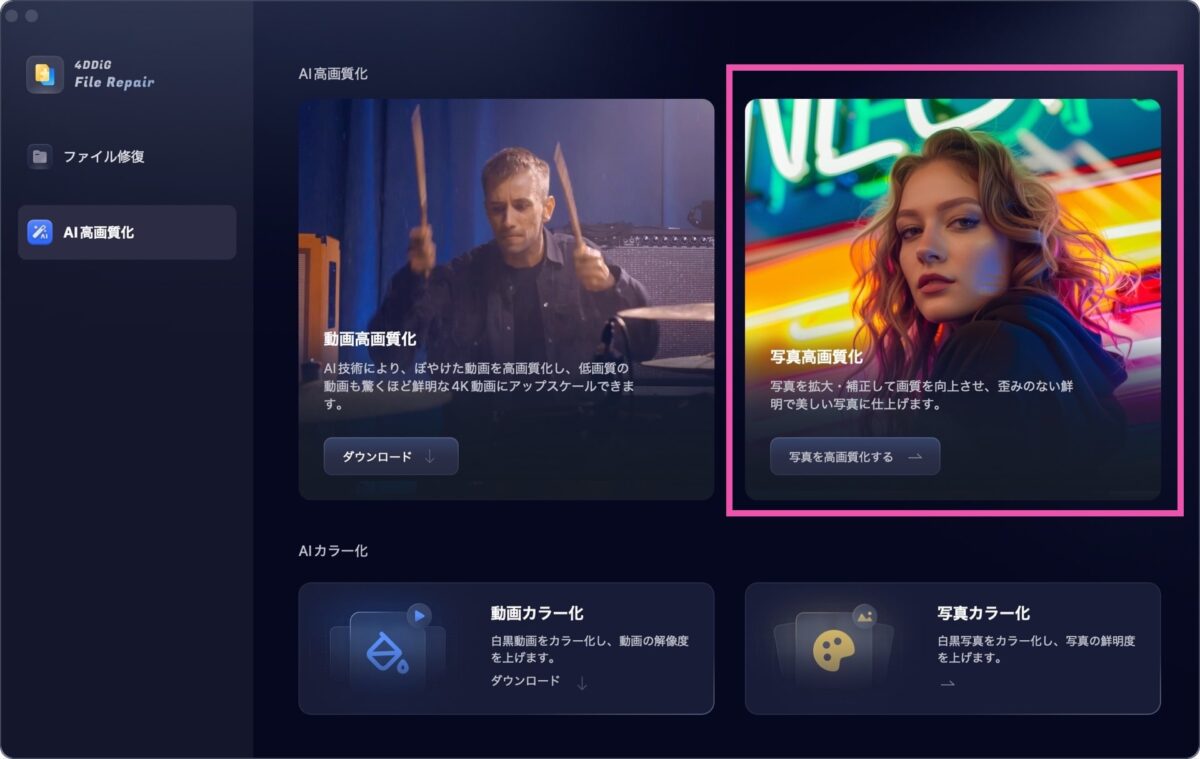Select the 動画カラー化 card title
Viewport: 1200px width, 759px height.
[537, 613]
